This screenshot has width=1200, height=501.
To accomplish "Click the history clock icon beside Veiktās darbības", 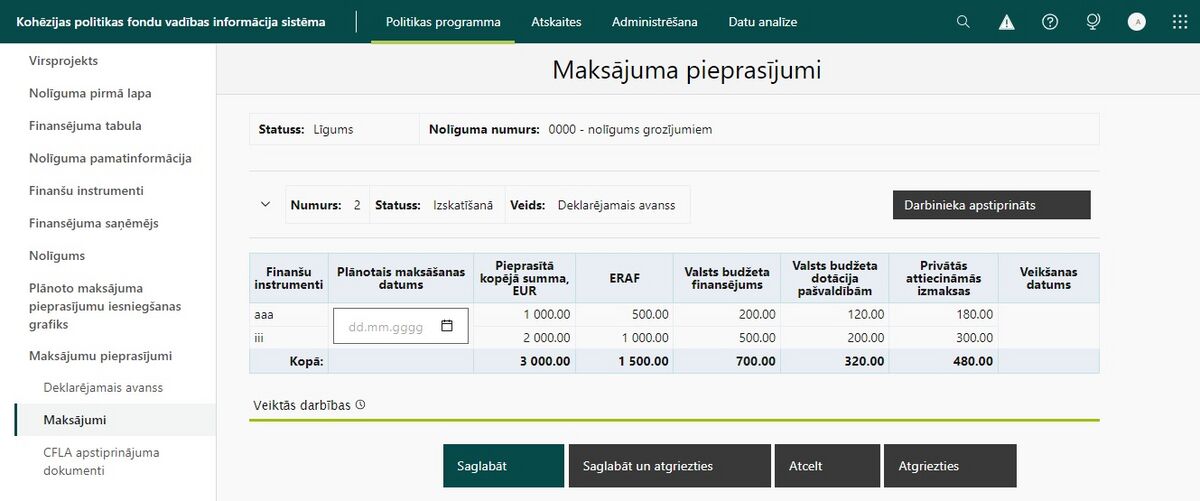I will 360,405.
